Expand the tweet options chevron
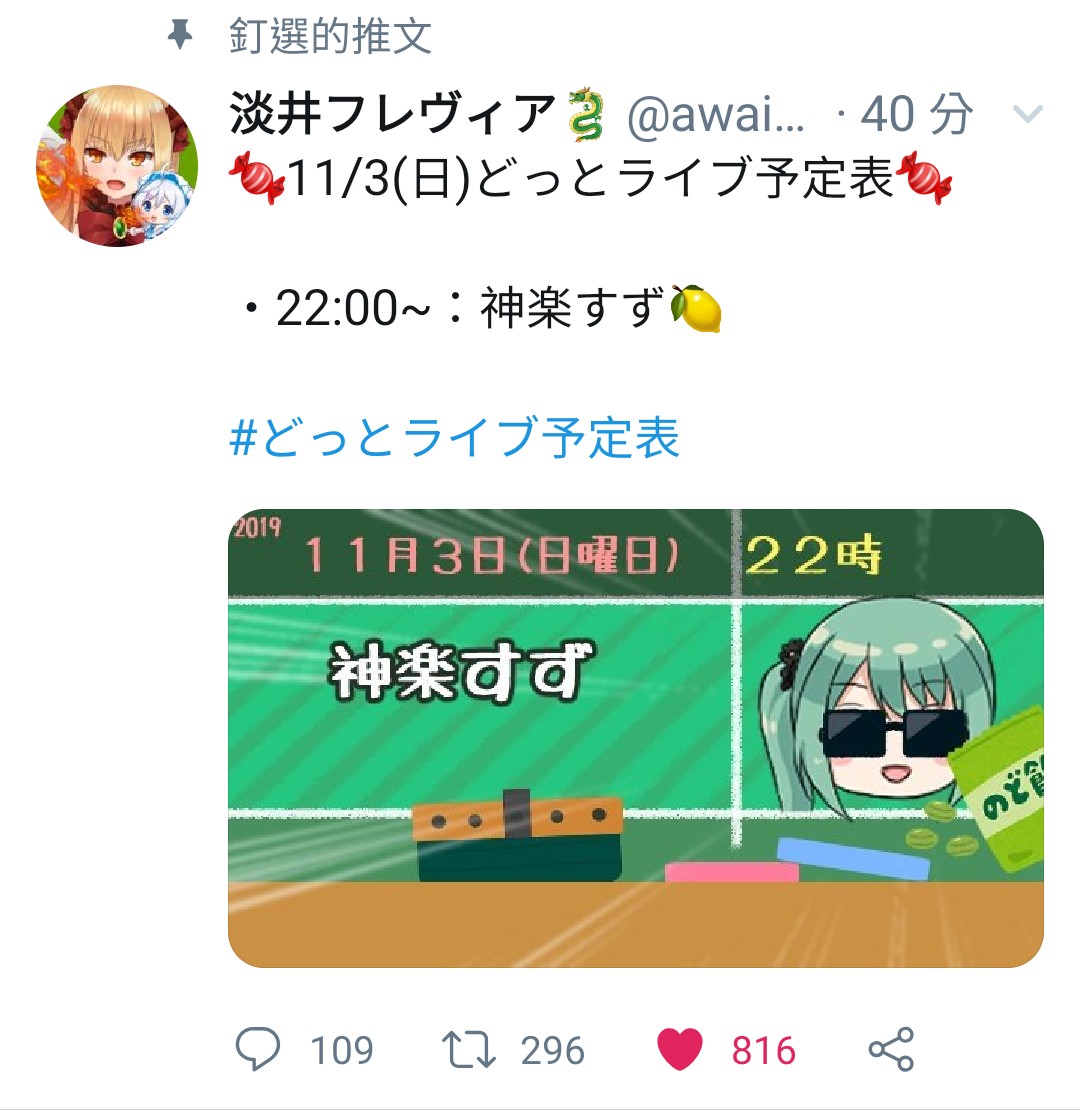This screenshot has height=1114, width=1080. click(1027, 114)
